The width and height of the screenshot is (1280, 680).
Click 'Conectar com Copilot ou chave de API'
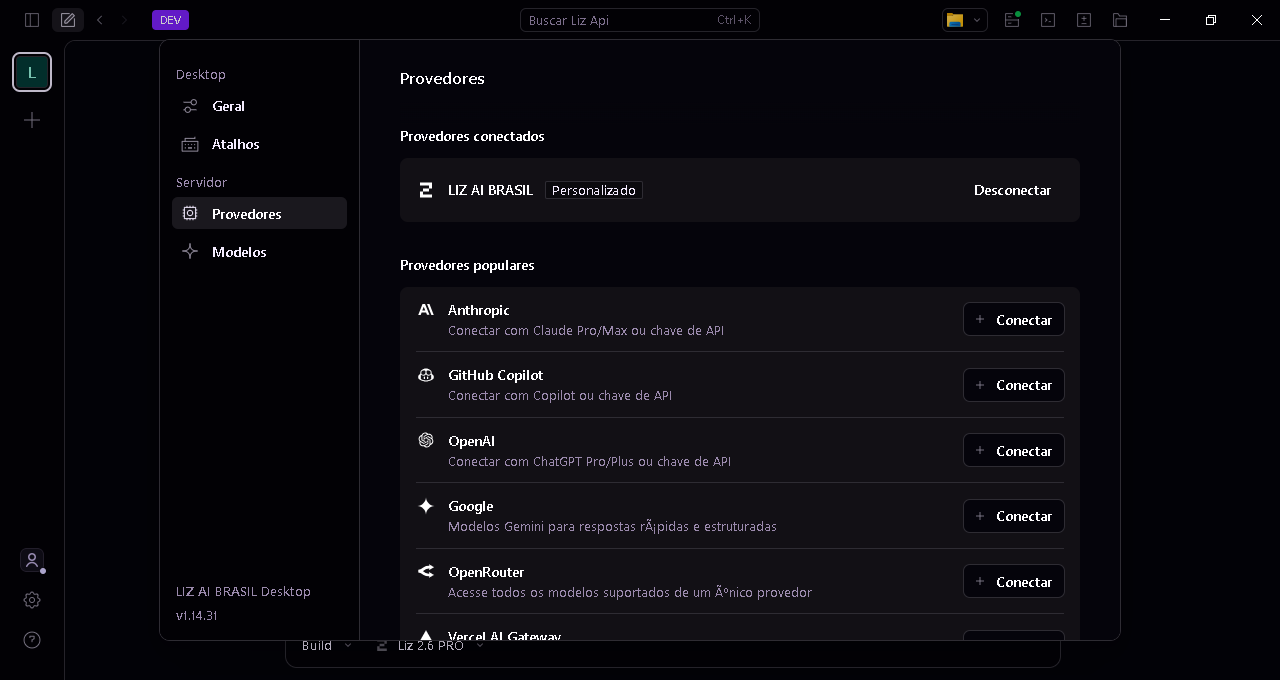tap(560, 395)
